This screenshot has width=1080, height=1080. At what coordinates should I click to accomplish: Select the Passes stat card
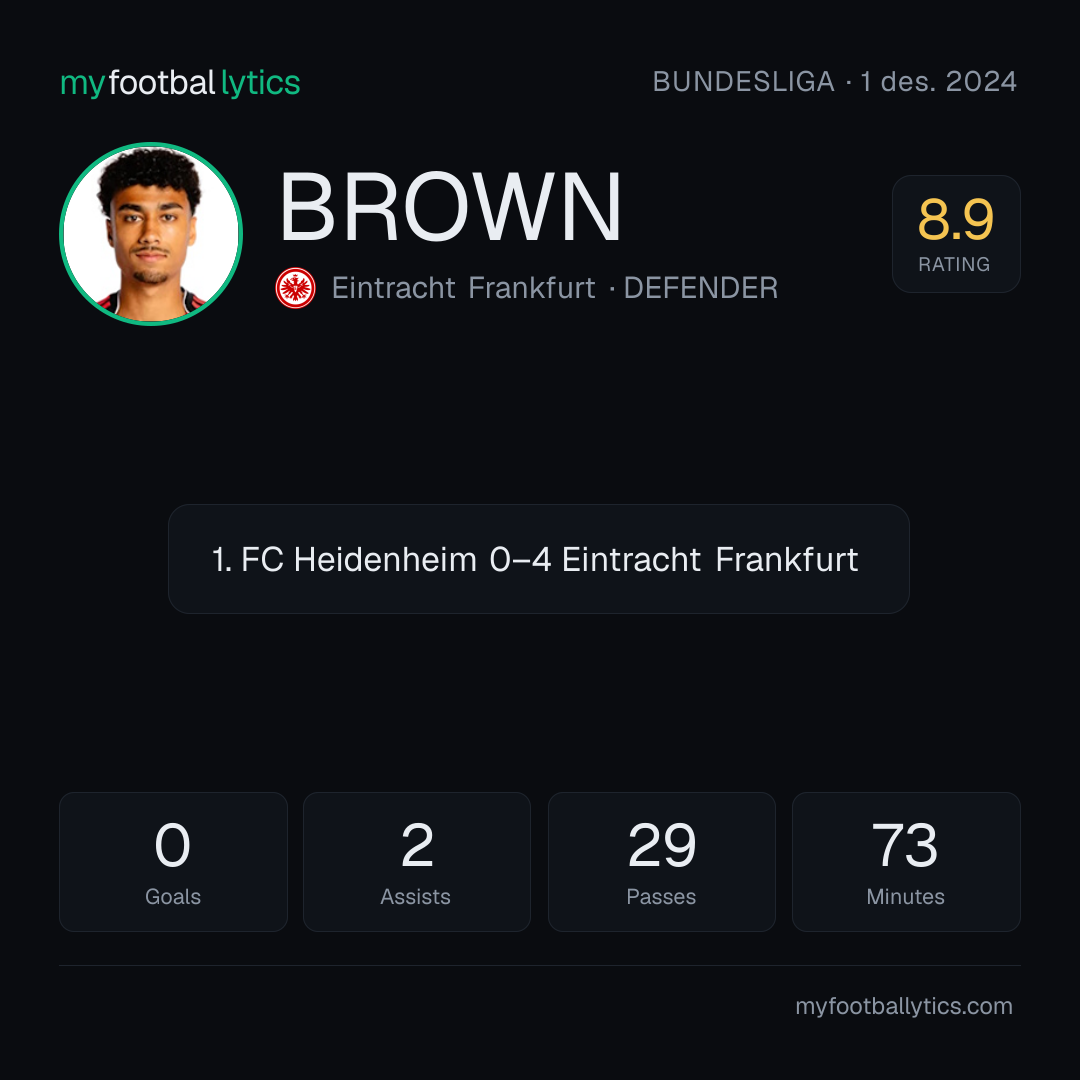662,862
